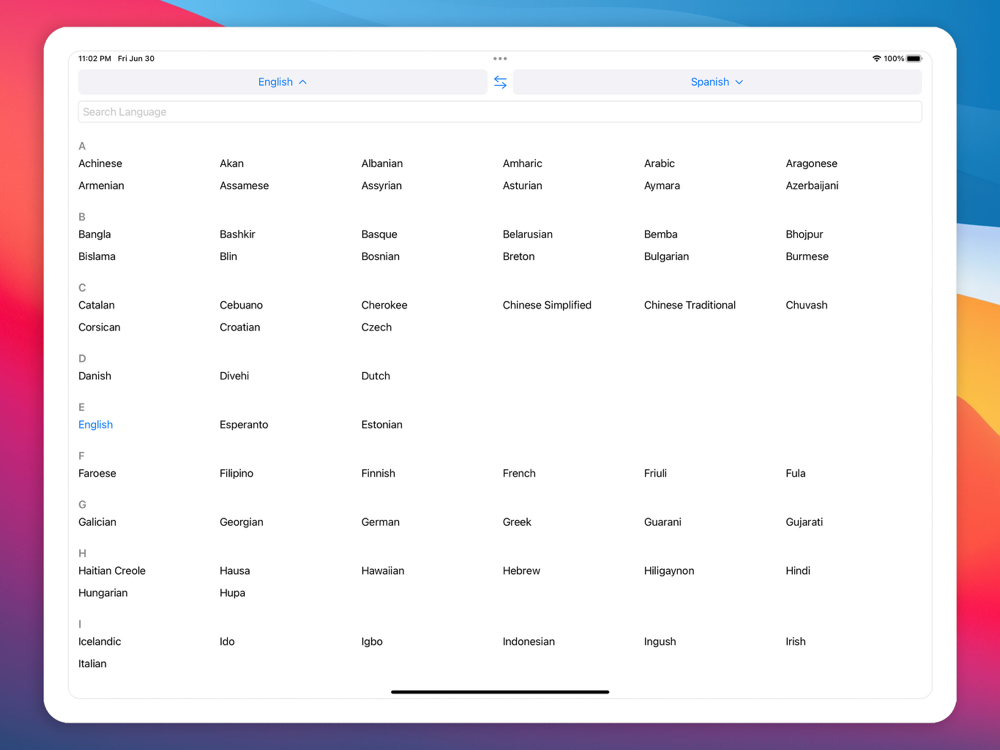Pick German language
The height and width of the screenshot is (750, 1000).
[x=380, y=522]
